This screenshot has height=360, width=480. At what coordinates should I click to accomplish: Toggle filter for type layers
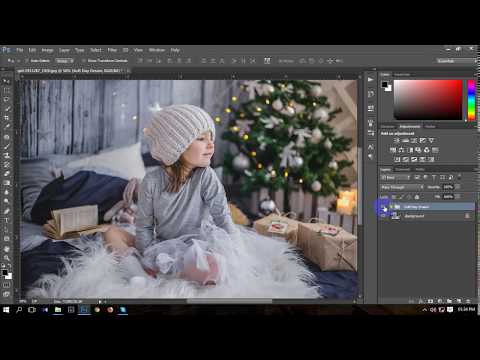(434, 178)
